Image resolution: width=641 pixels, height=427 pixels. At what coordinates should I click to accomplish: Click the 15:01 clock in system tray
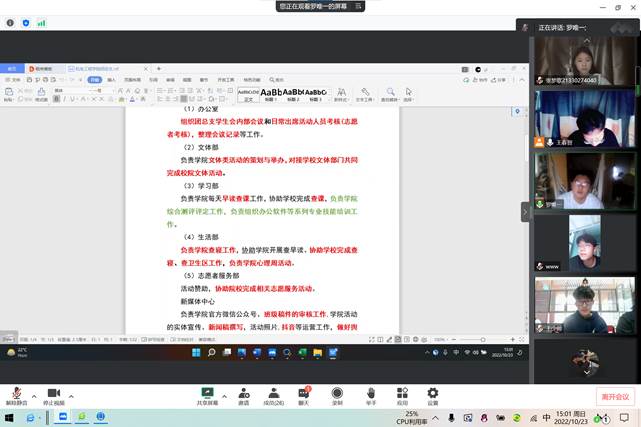click(571, 418)
